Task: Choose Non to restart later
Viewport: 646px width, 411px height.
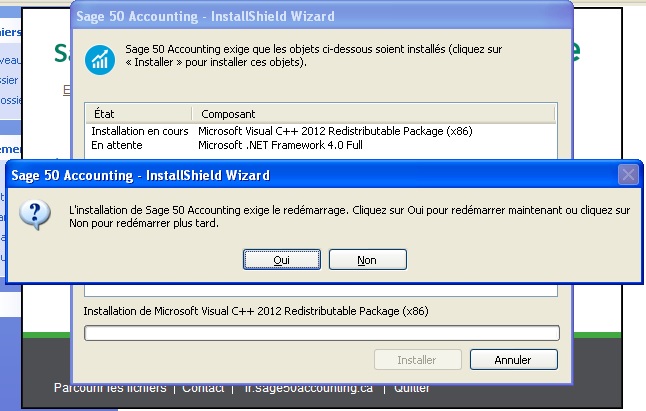Action: tap(367, 260)
